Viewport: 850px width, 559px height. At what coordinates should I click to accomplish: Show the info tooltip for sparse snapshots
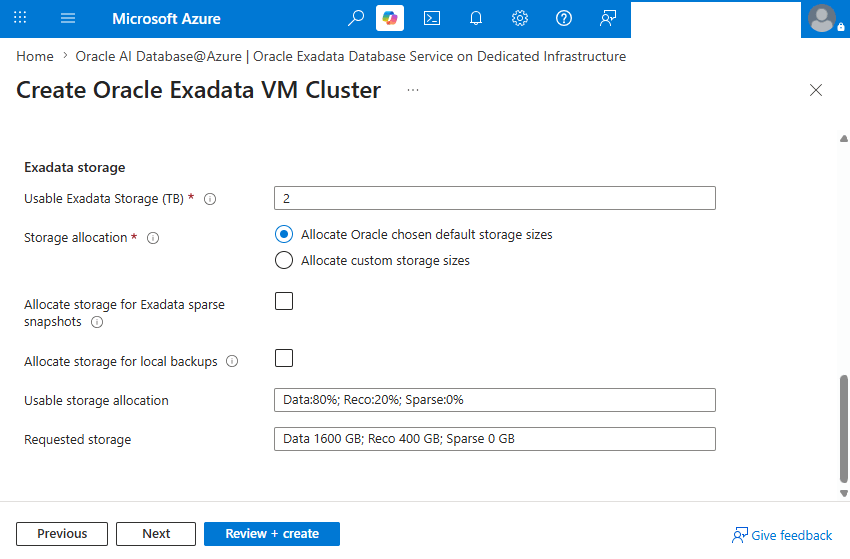point(96,322)
